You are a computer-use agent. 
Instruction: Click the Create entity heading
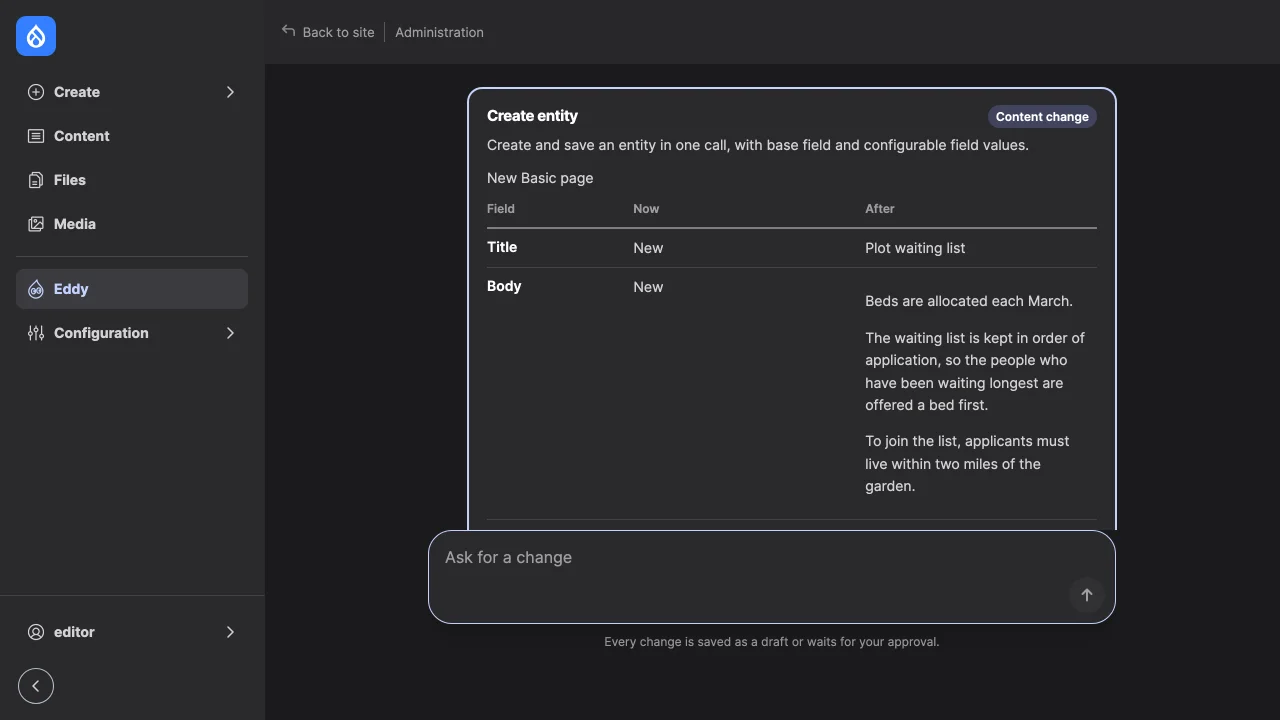[x=532, y=116]
